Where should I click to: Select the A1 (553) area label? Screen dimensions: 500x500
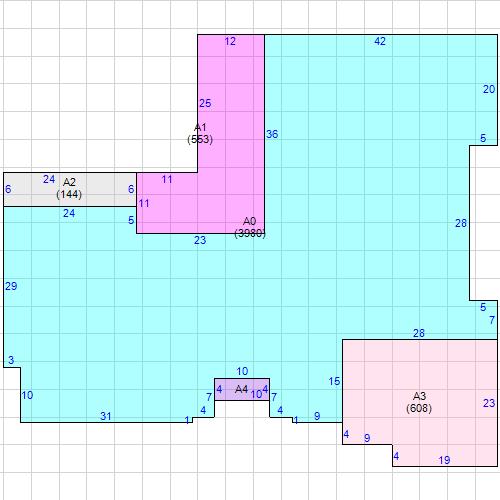pyautogui.click(x=200, y=133)
